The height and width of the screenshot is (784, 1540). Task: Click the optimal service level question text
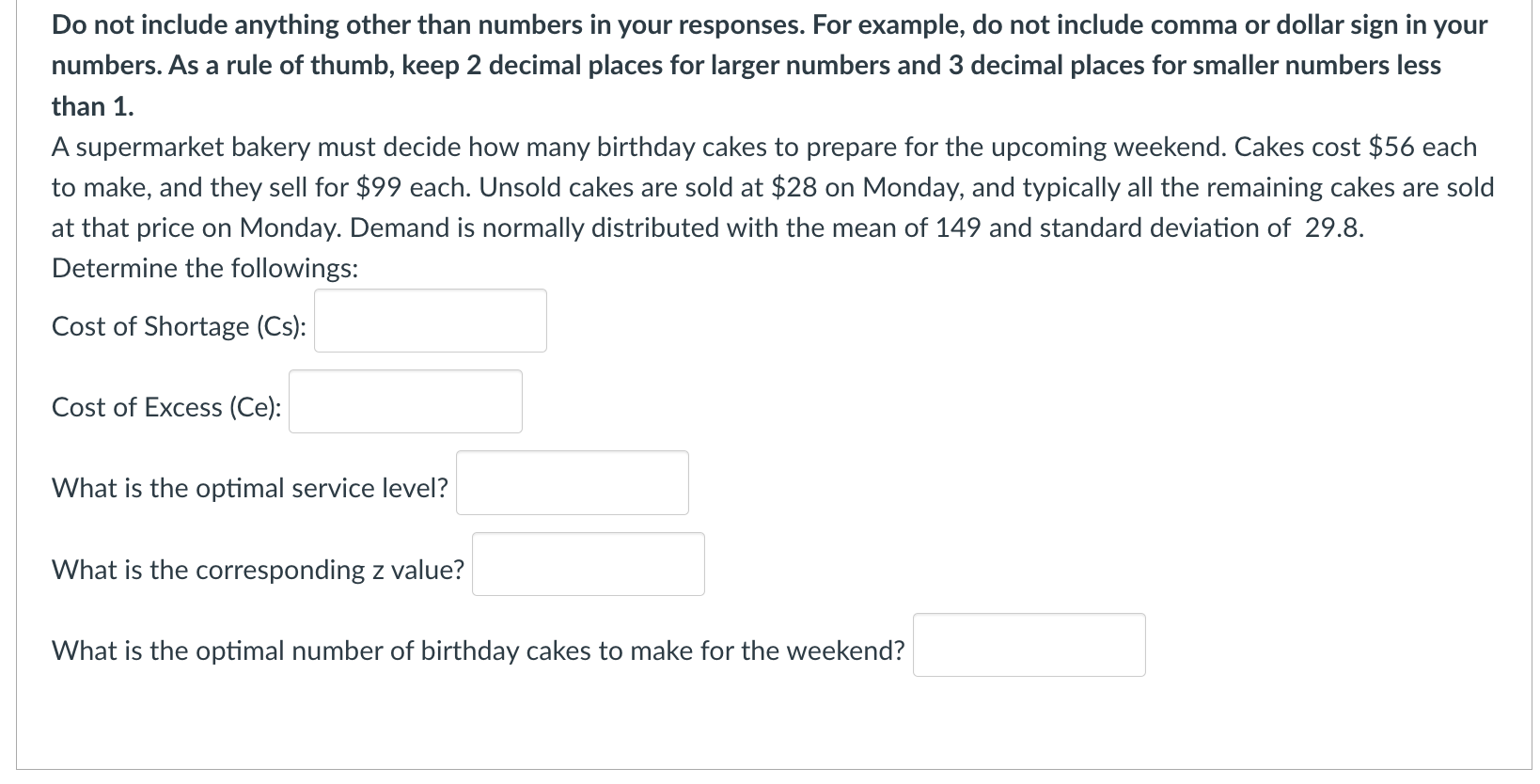click(248, 488)
